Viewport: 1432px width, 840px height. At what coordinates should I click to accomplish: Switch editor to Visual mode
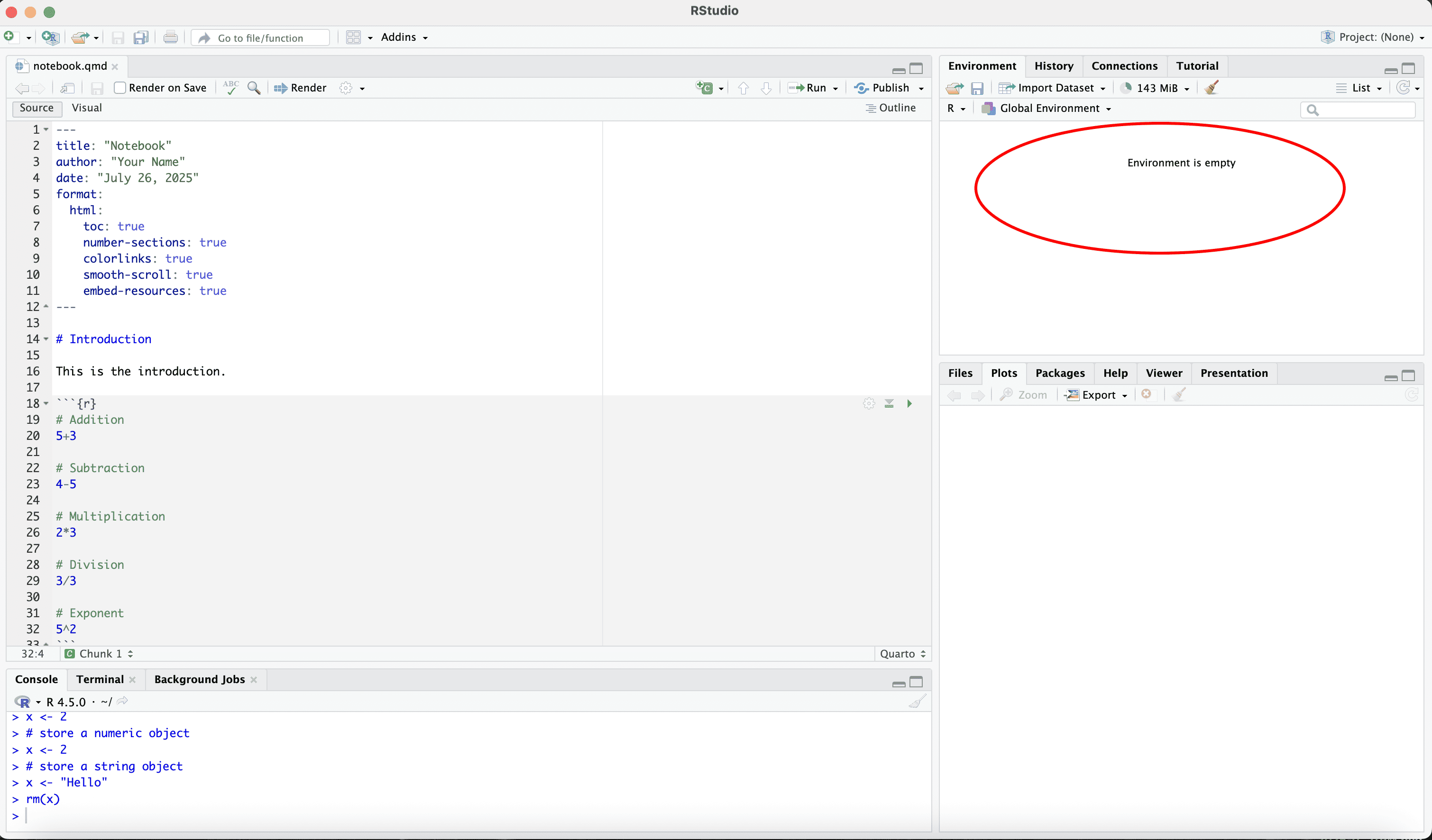click(x=86, y=108)
